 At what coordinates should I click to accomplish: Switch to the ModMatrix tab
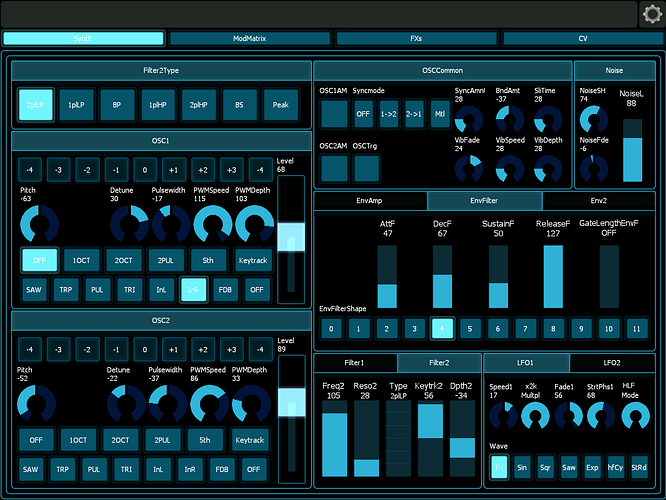(250, 39)
